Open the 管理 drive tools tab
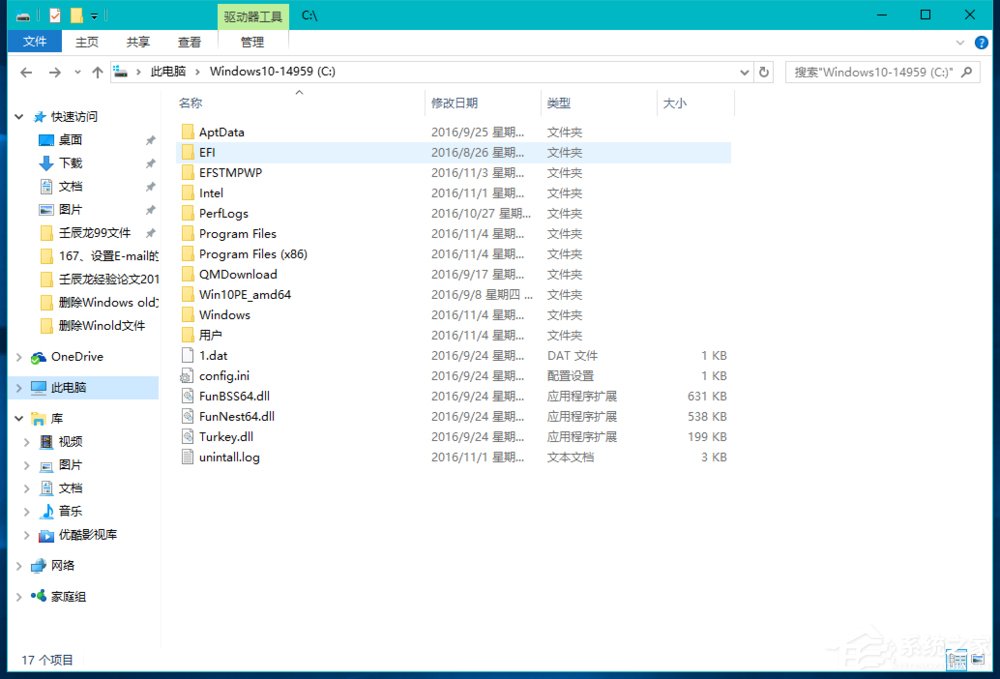 tap(253, 42)
